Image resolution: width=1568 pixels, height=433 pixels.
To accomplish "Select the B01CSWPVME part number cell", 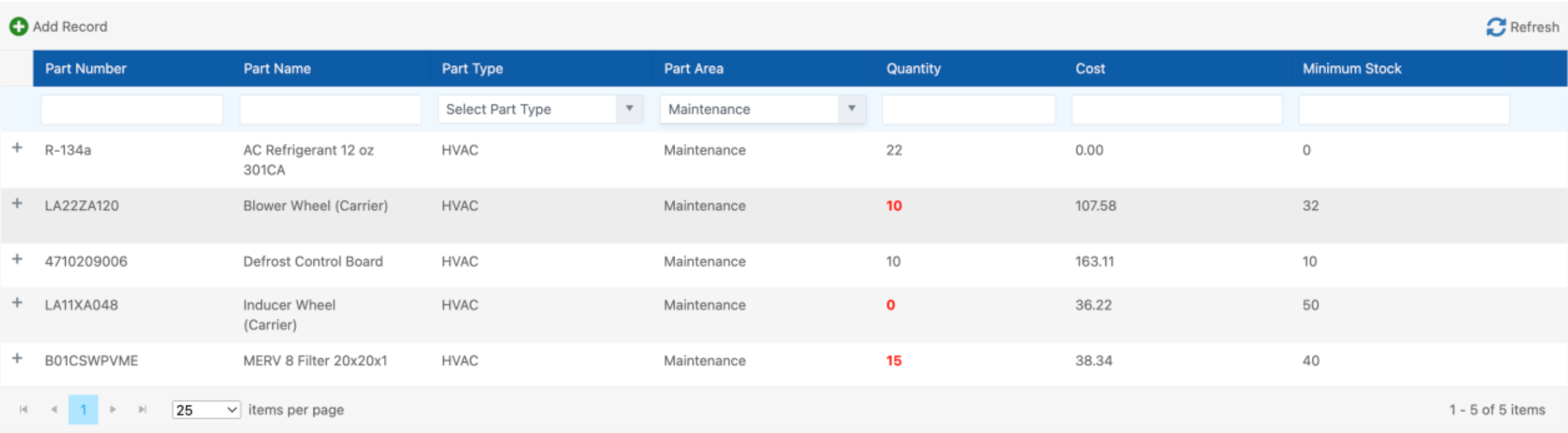I will coord(91,361).
